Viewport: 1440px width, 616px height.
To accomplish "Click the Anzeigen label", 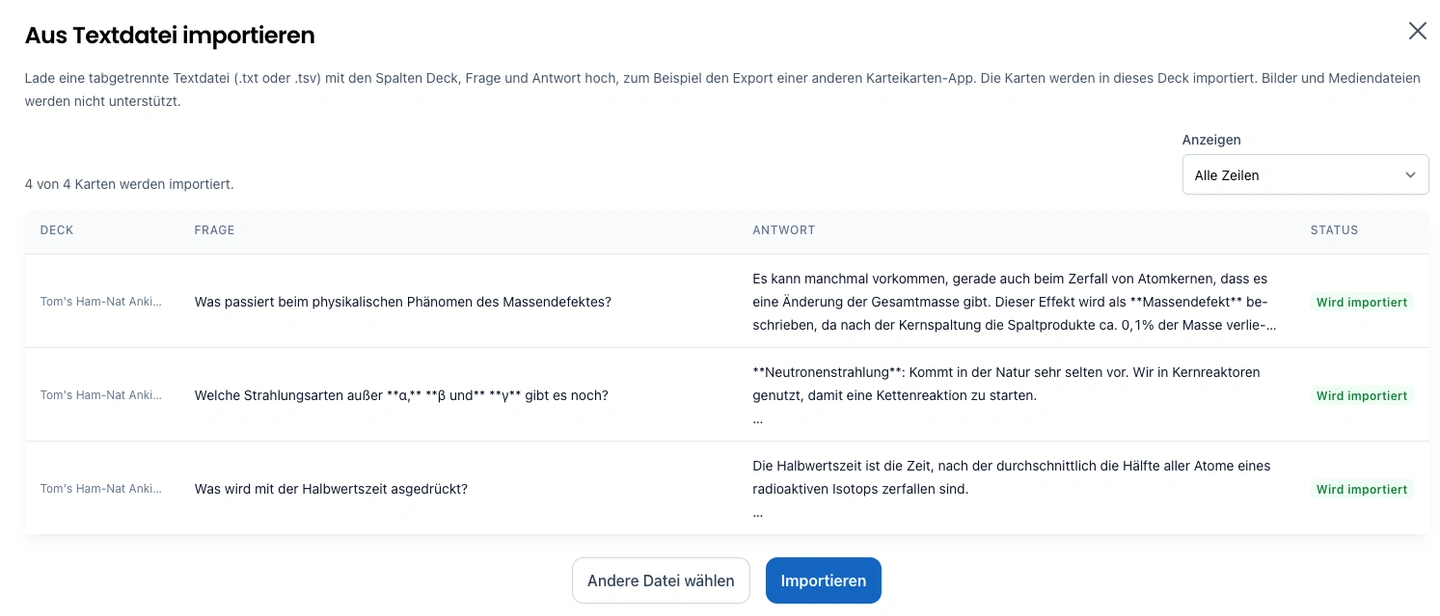I will [x=1211, y=140].
